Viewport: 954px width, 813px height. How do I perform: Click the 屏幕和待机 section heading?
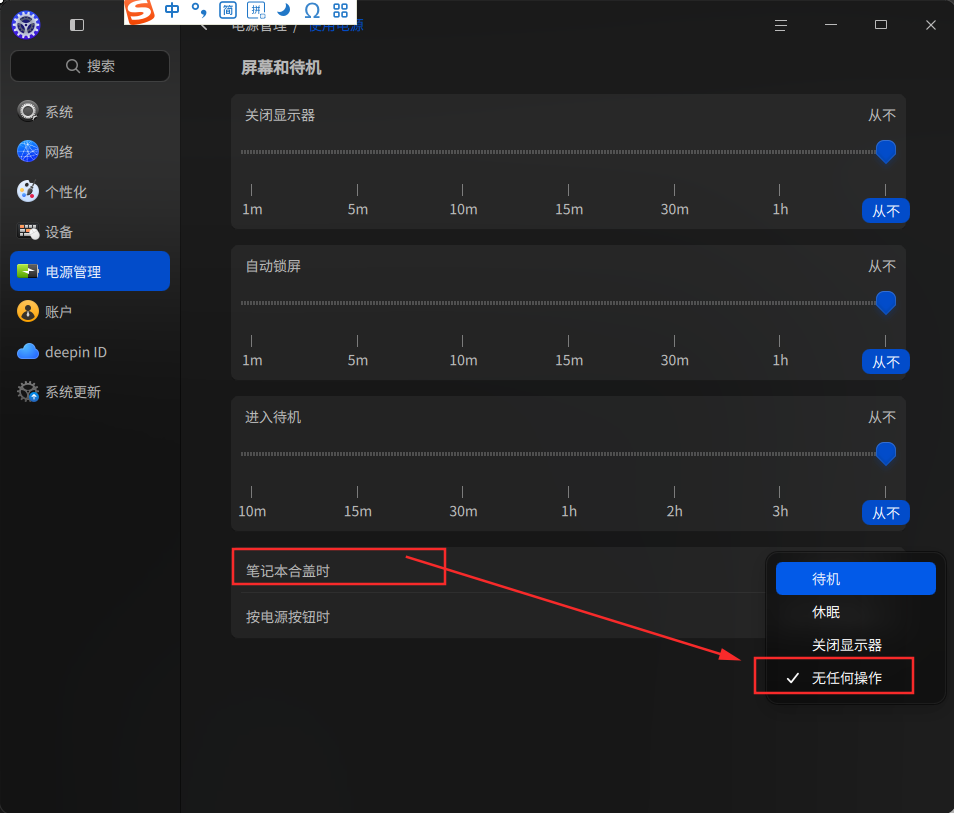[281, 68]
